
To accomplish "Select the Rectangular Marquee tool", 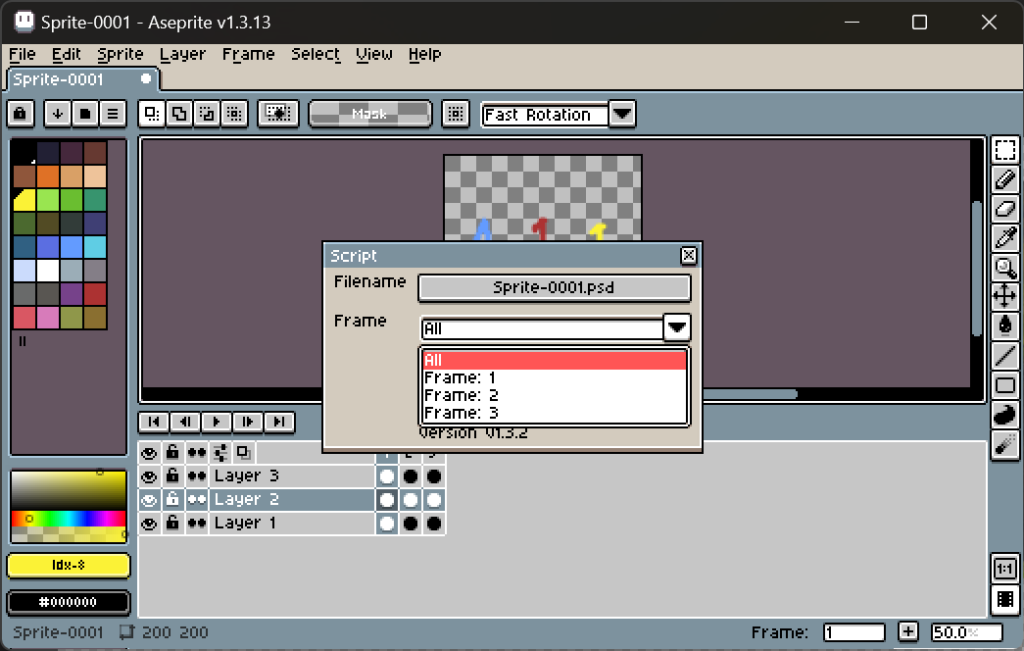I will pos(1004,150).
